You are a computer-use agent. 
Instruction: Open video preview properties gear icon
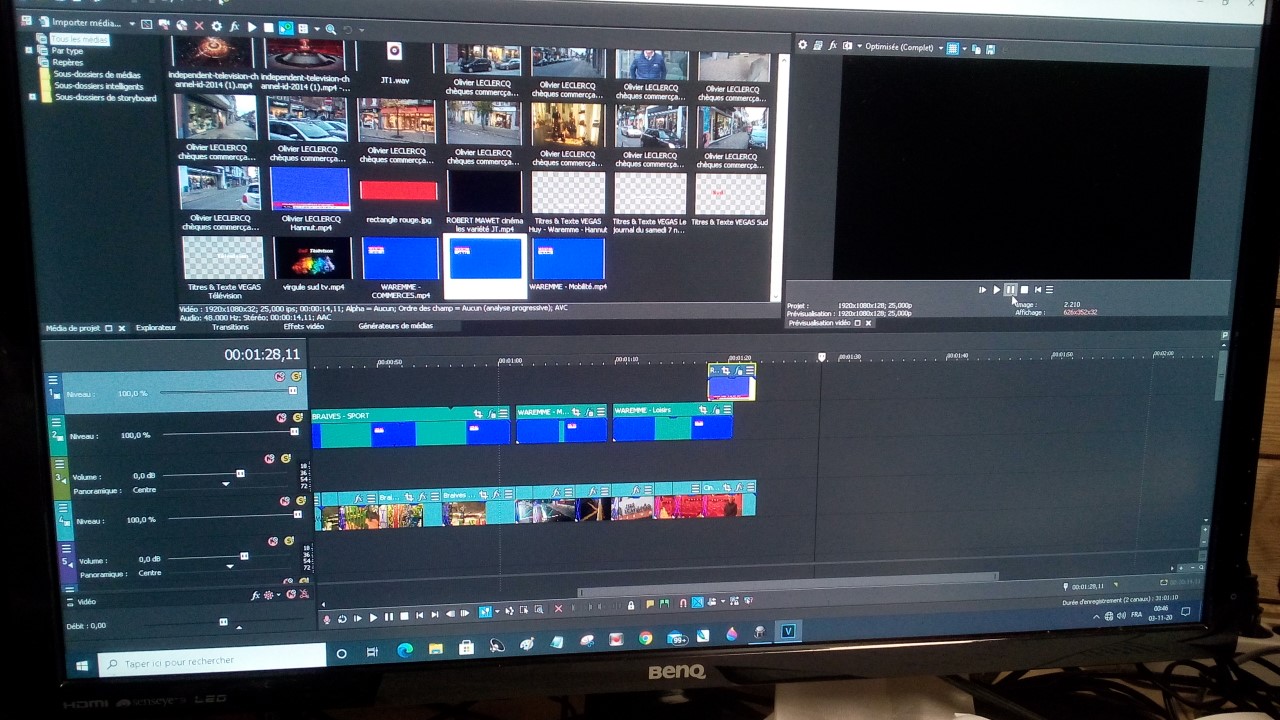point(802,46)
